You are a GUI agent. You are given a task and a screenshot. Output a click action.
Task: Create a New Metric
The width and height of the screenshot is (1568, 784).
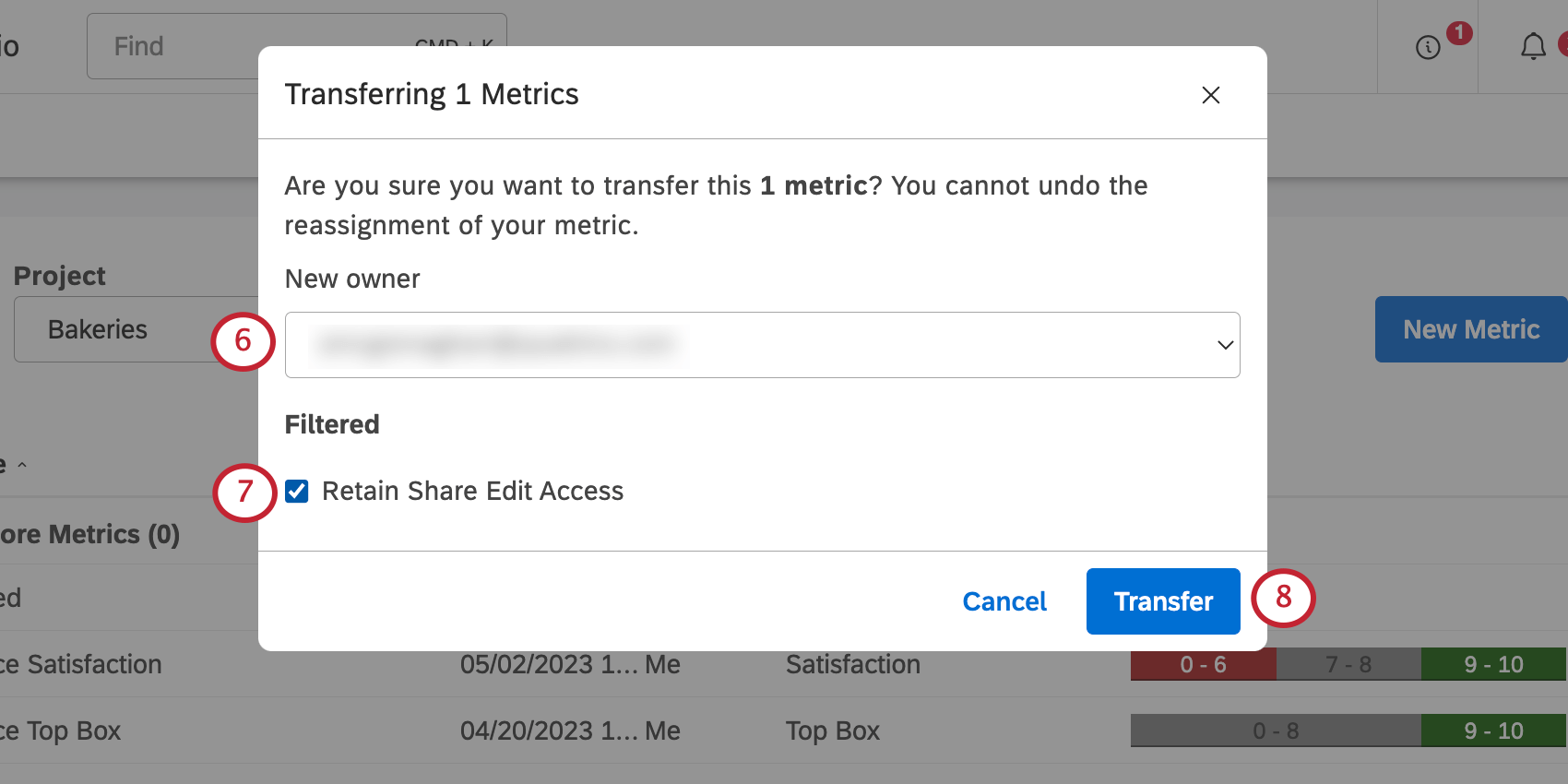point(1470,329)
